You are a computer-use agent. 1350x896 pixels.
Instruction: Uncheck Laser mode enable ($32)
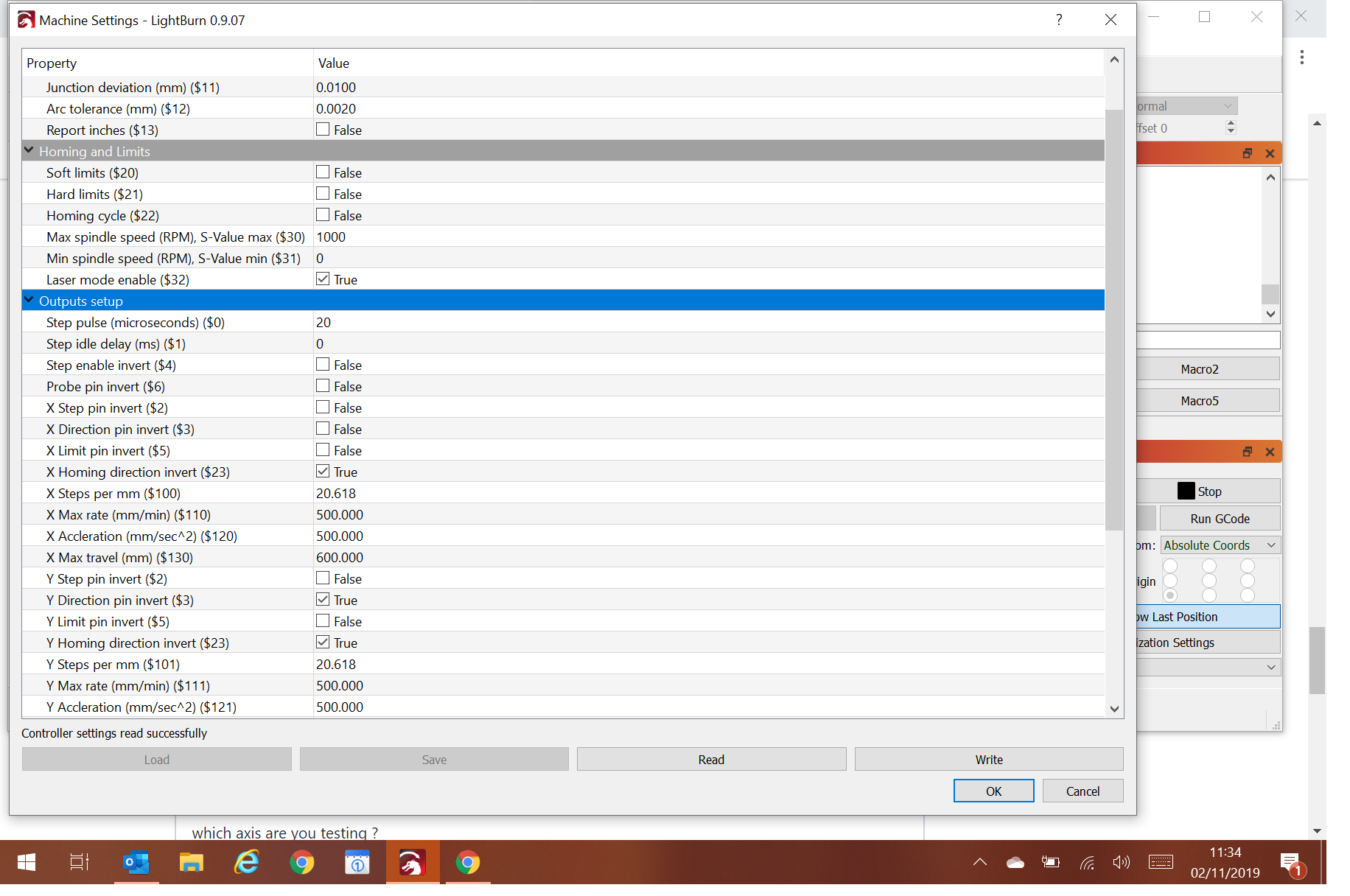coord(323,279)
